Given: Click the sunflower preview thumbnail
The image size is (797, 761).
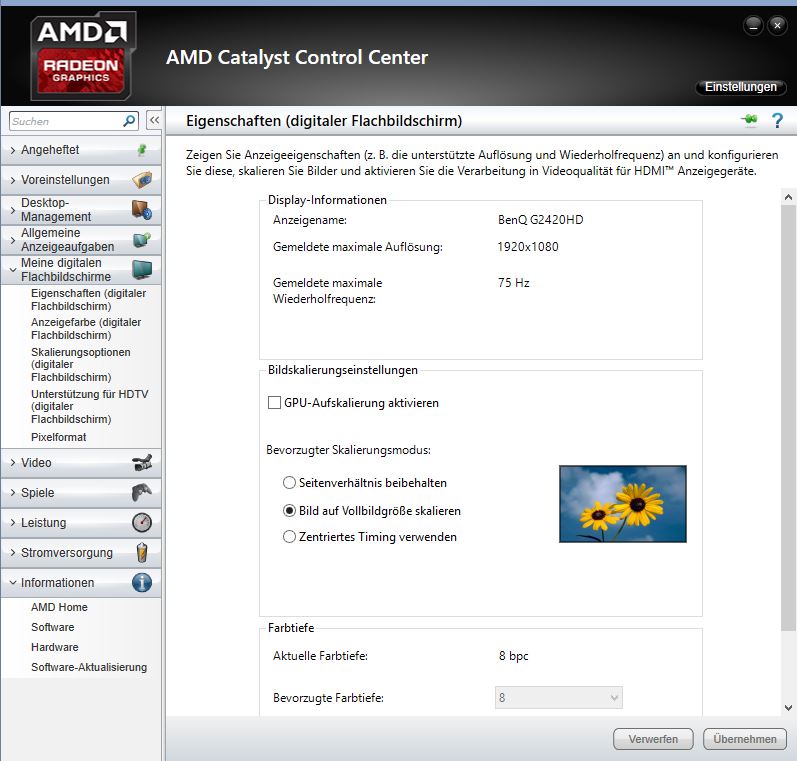Looking at the screenshot, I should coord(623,504).
